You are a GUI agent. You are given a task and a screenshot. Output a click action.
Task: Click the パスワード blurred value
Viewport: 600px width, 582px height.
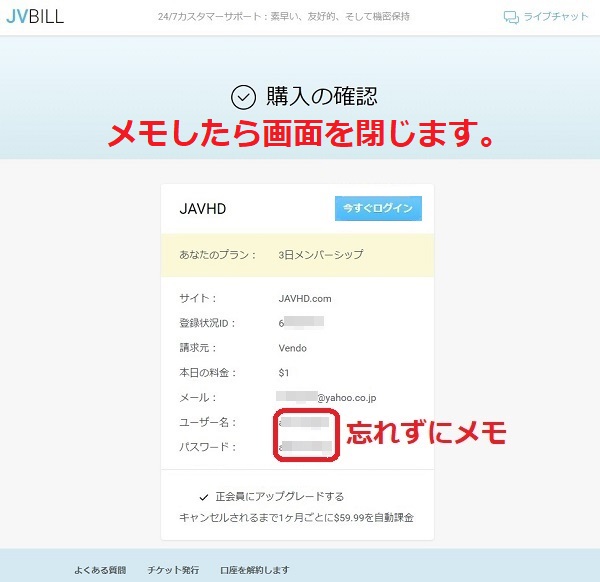305,447
